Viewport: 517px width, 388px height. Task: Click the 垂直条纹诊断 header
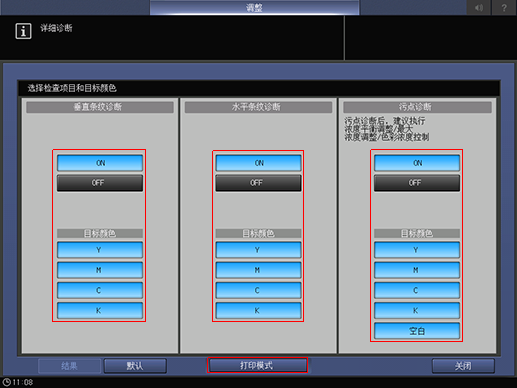pyautogui.click(x=100, y=107)
